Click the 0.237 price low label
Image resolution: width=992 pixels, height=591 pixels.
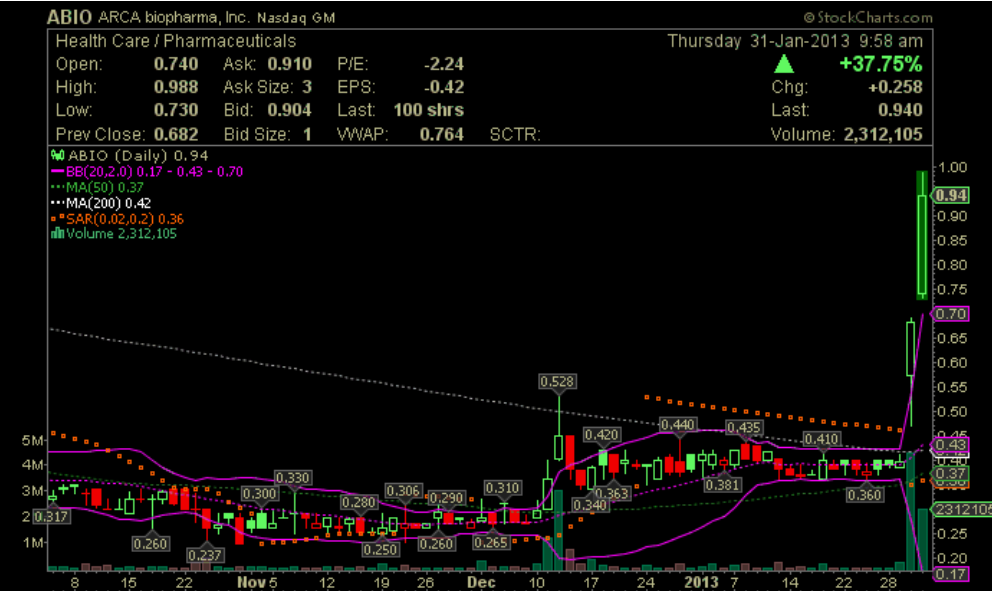(x=205, y=555)
